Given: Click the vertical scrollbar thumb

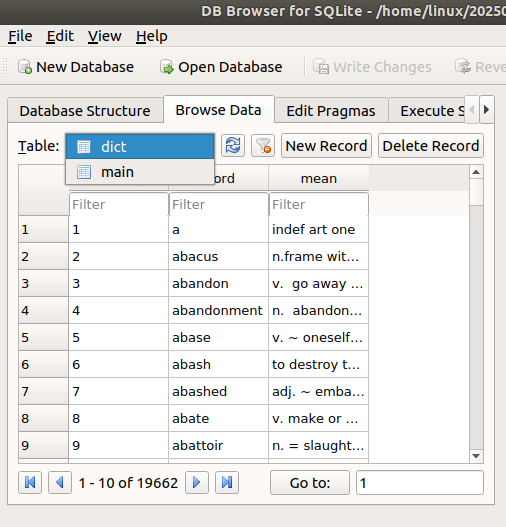Looking at the screenshot, I should (x=476, y=192).
